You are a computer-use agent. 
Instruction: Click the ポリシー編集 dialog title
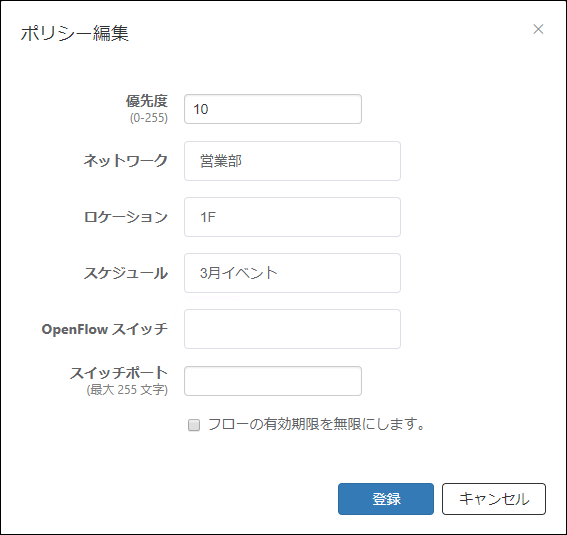(x=74, y=33)
